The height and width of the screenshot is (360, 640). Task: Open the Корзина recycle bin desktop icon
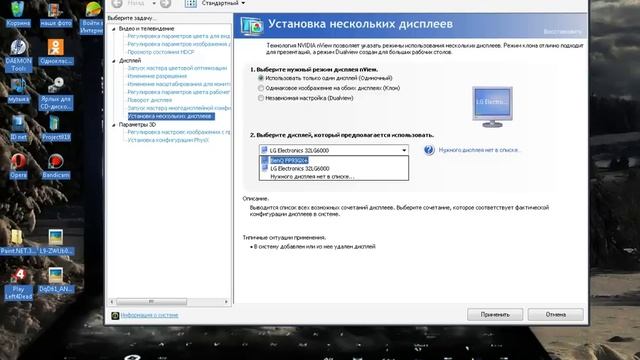(x=18, y=13)
